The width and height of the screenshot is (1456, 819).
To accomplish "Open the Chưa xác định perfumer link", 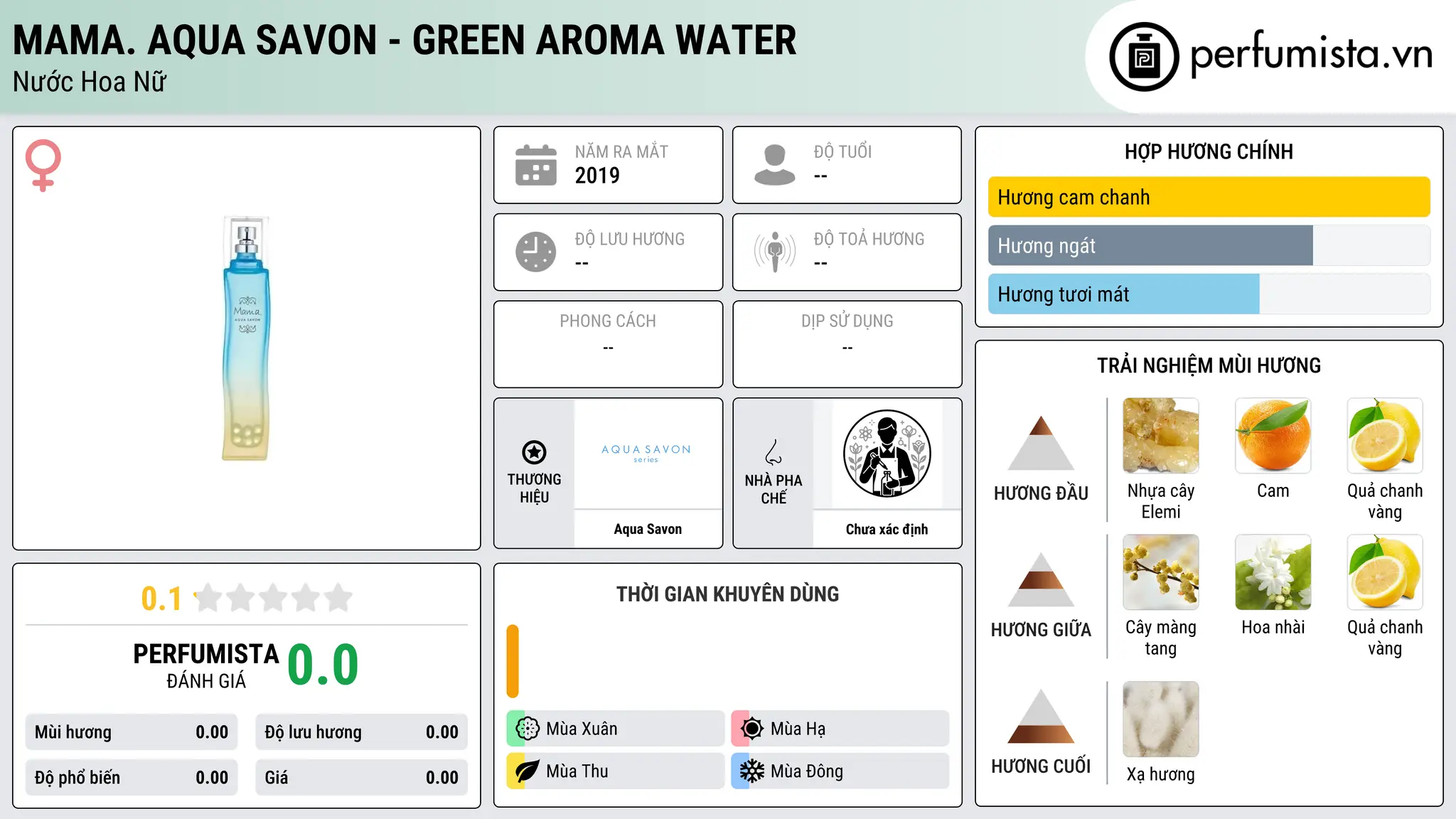I will pos(887,529).
